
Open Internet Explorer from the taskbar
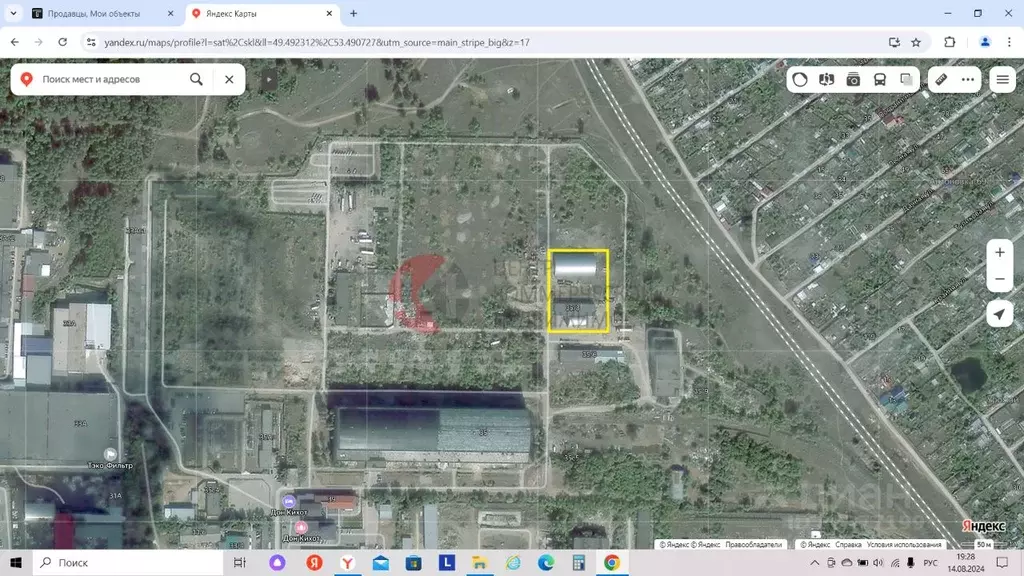513,562
